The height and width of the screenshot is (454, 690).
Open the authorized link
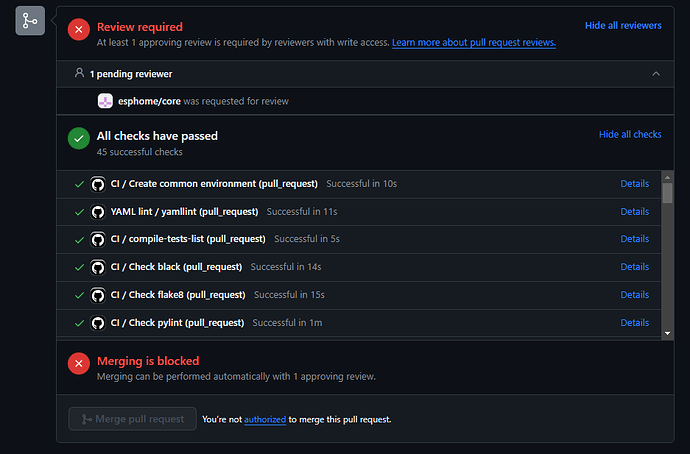(x=265, y=420)
